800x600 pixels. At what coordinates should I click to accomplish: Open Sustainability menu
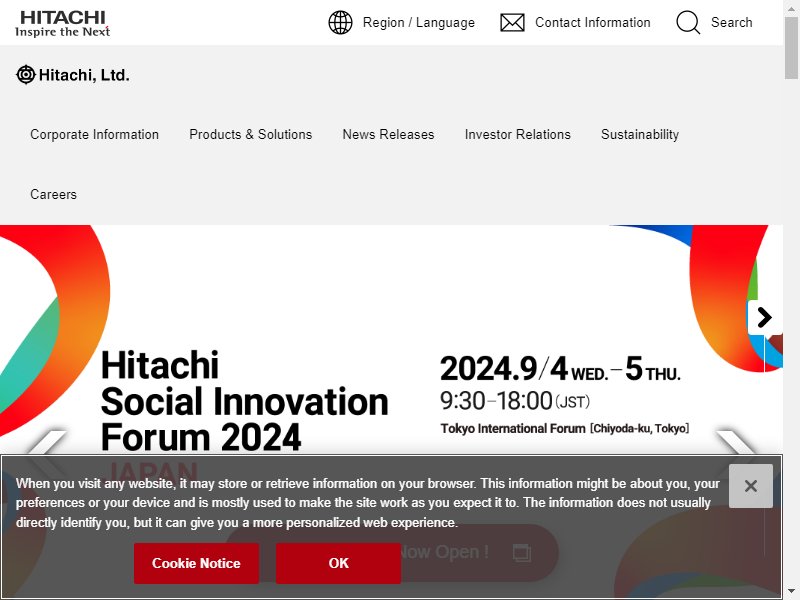(640, 134)
